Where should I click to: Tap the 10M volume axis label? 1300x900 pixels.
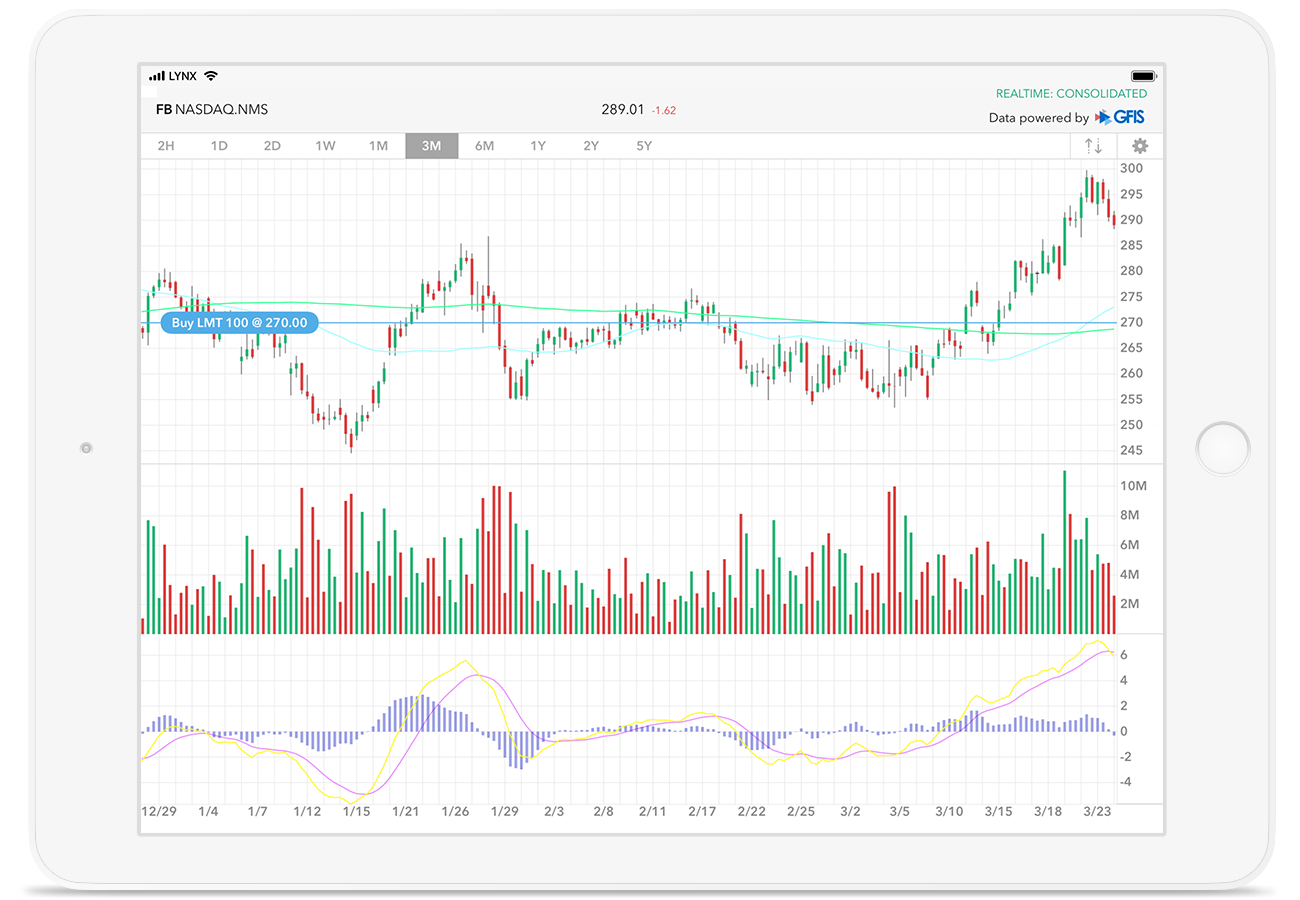pyautogui.click(x=1133, y=486)
